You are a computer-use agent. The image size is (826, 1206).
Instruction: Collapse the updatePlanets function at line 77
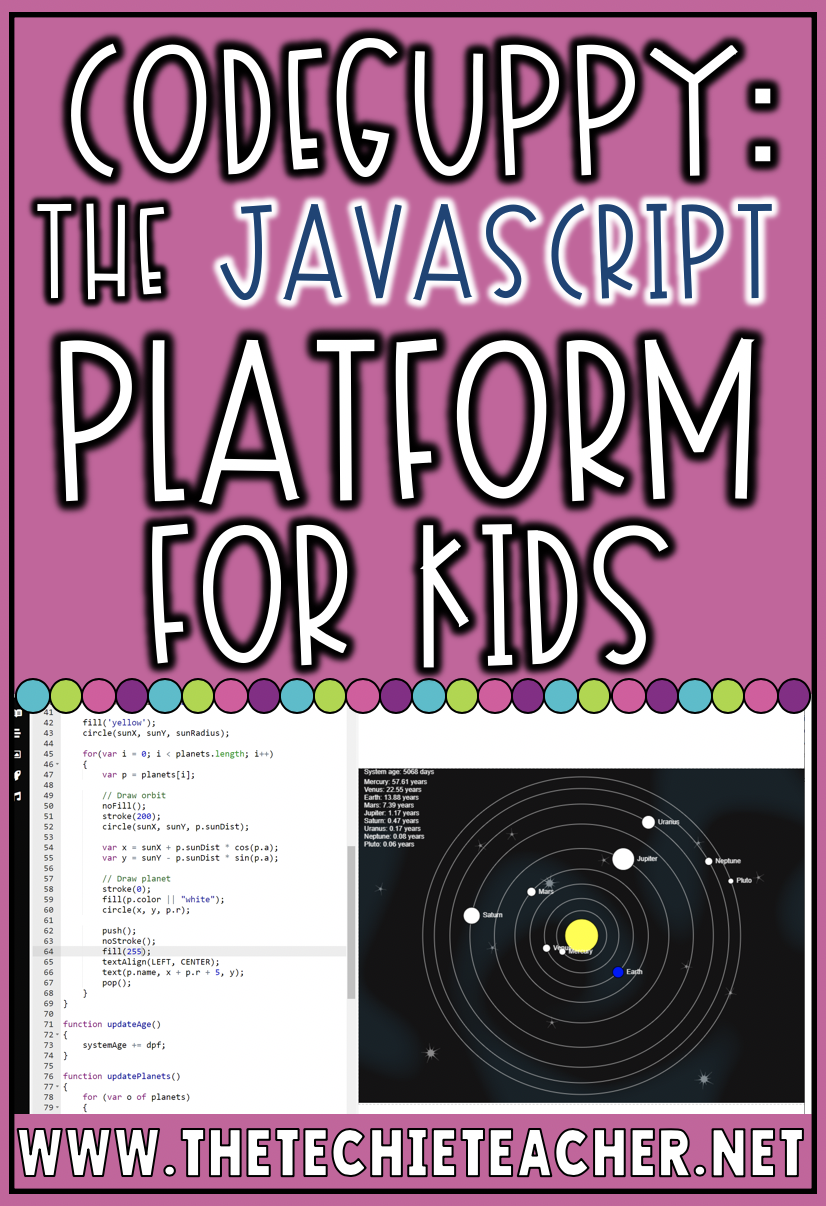[x=56, y=1086]
